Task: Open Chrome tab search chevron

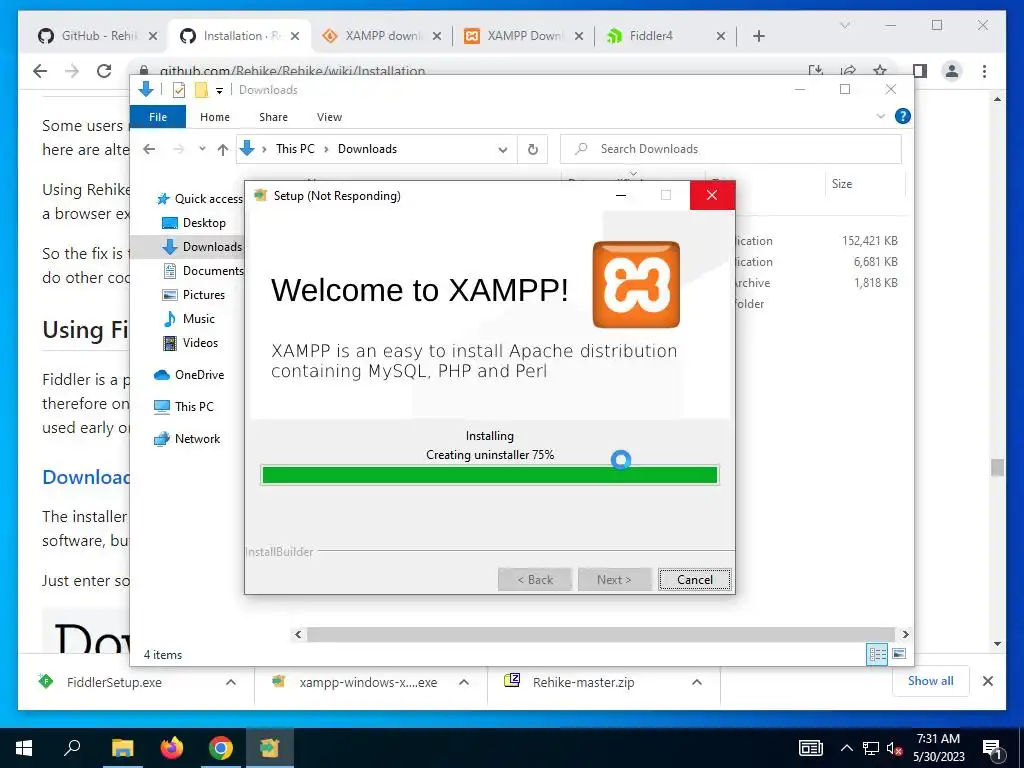Action: coord(844,25)
